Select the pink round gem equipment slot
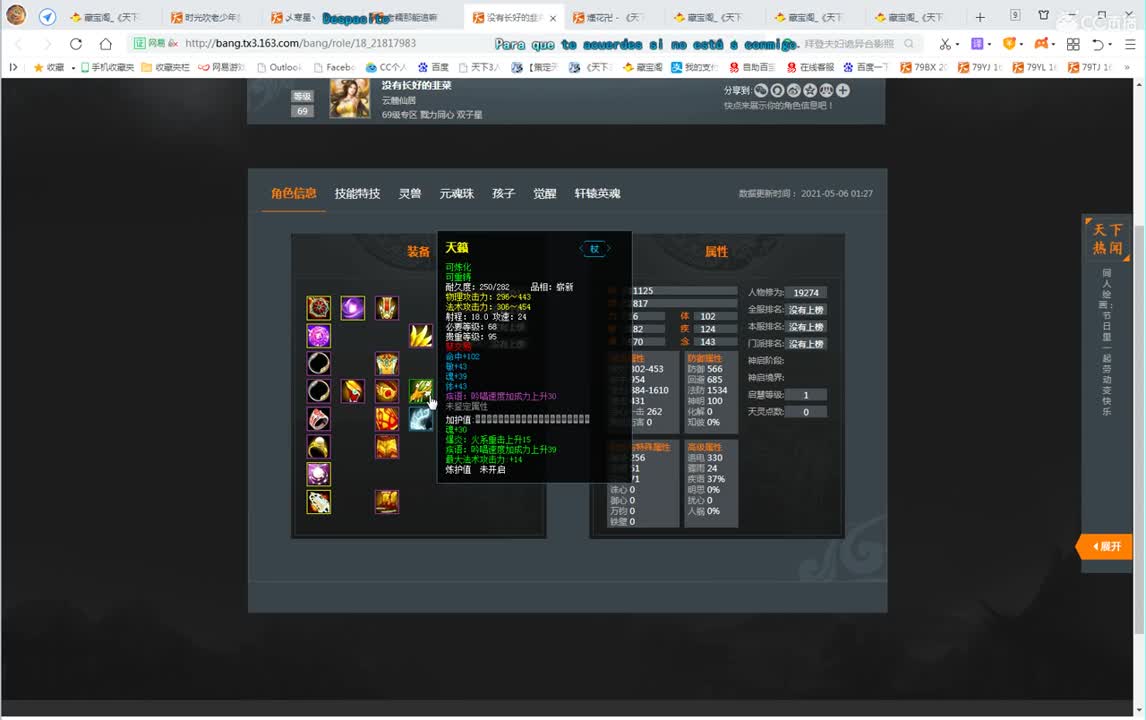 tap(319, 336)
